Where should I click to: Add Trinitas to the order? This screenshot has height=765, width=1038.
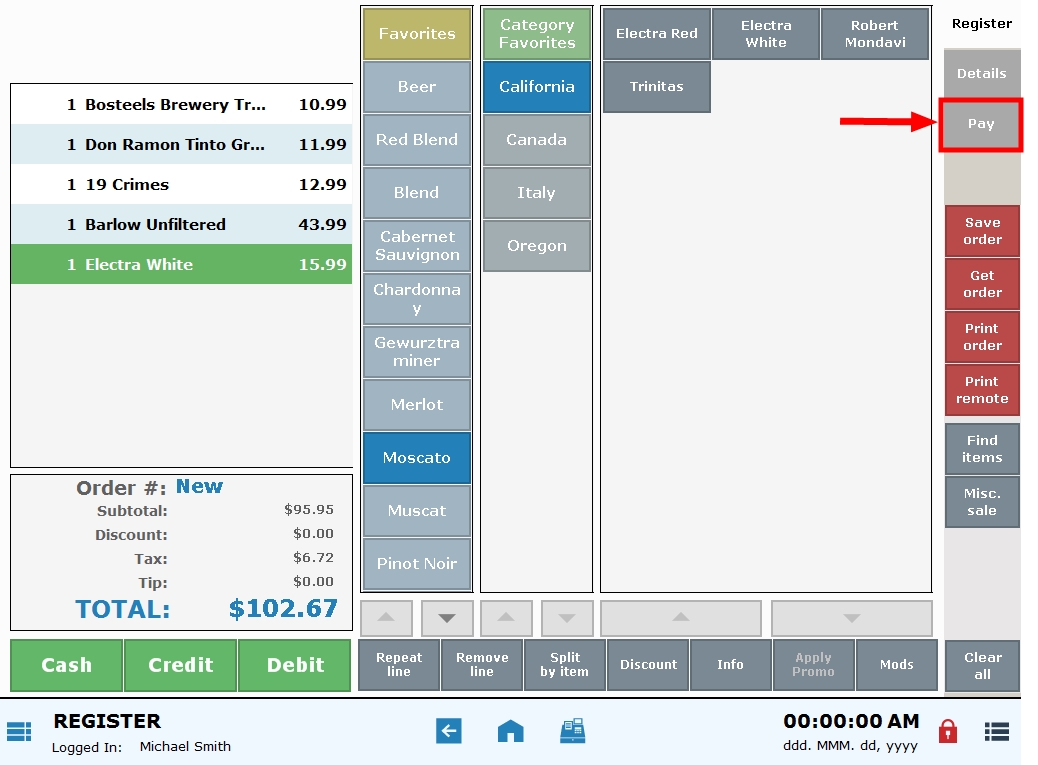point(657,87)
